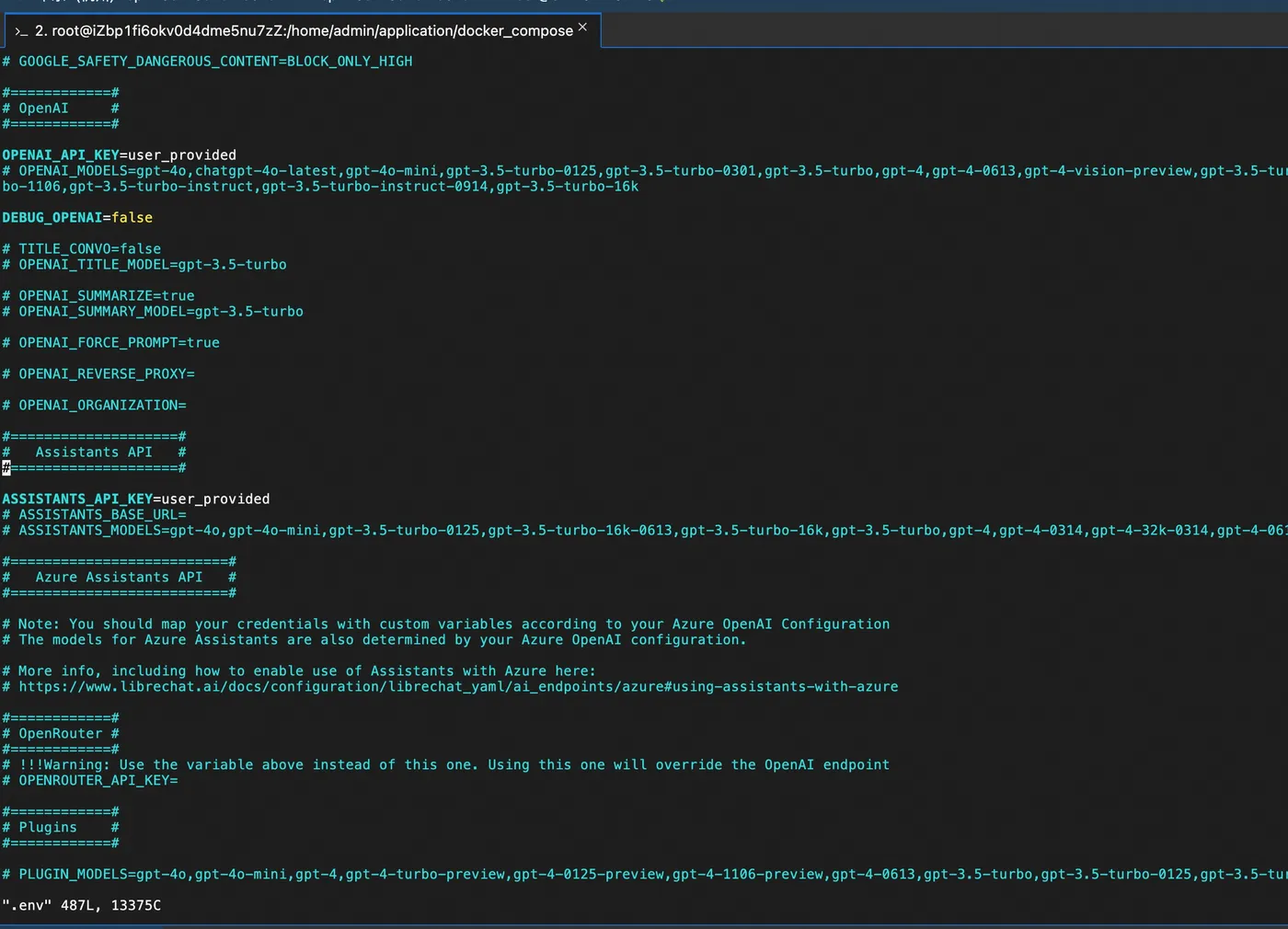Click the "# OpenRouter #" section header

tap(61, 734)
